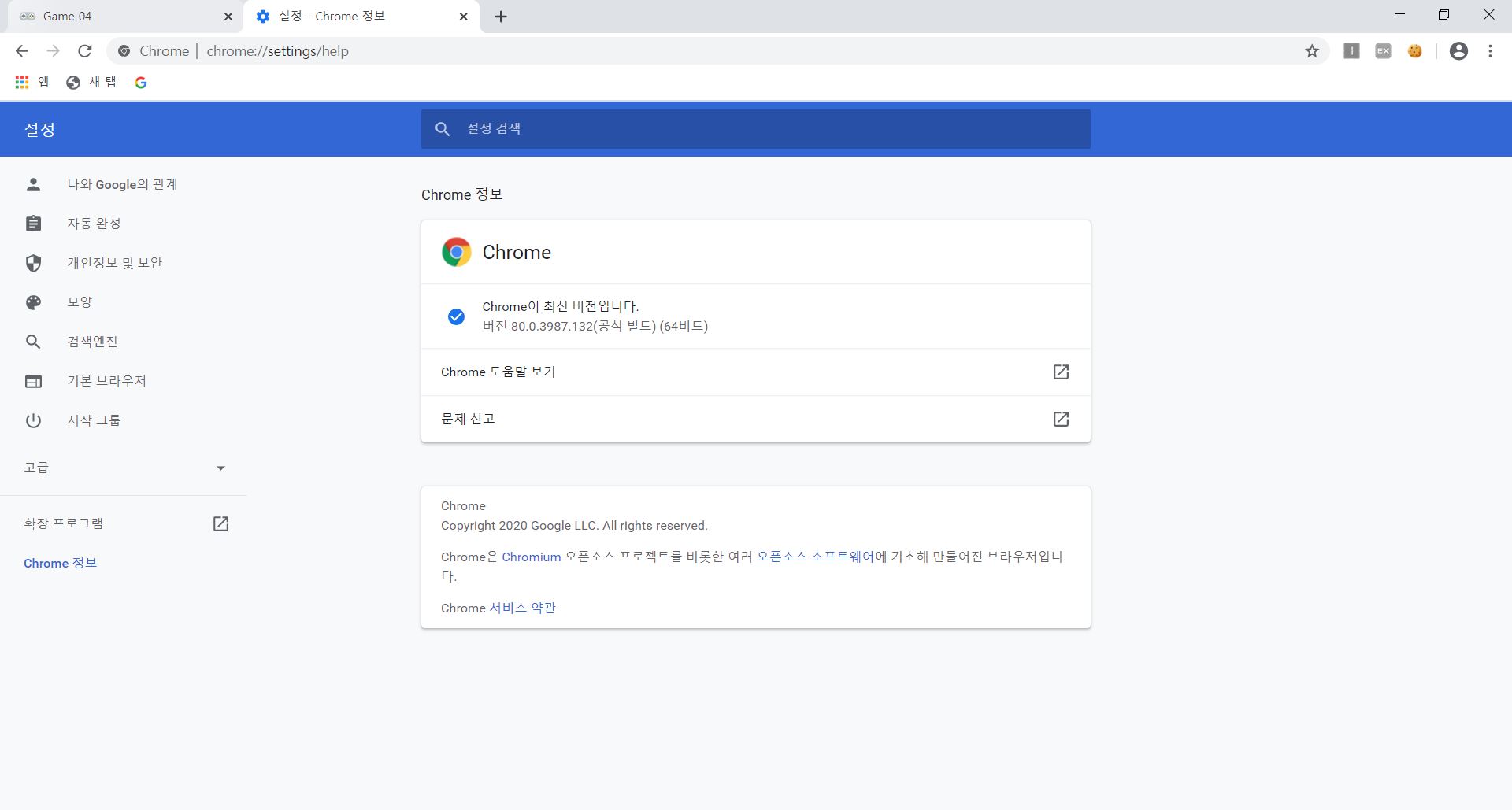
Task: Open Chrome 도움말 보기
Action: pos(756,372)
